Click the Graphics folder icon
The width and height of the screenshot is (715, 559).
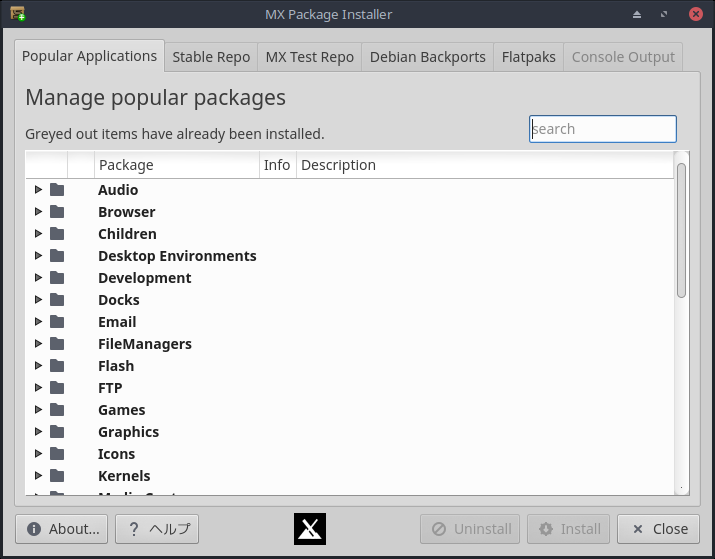57,431
